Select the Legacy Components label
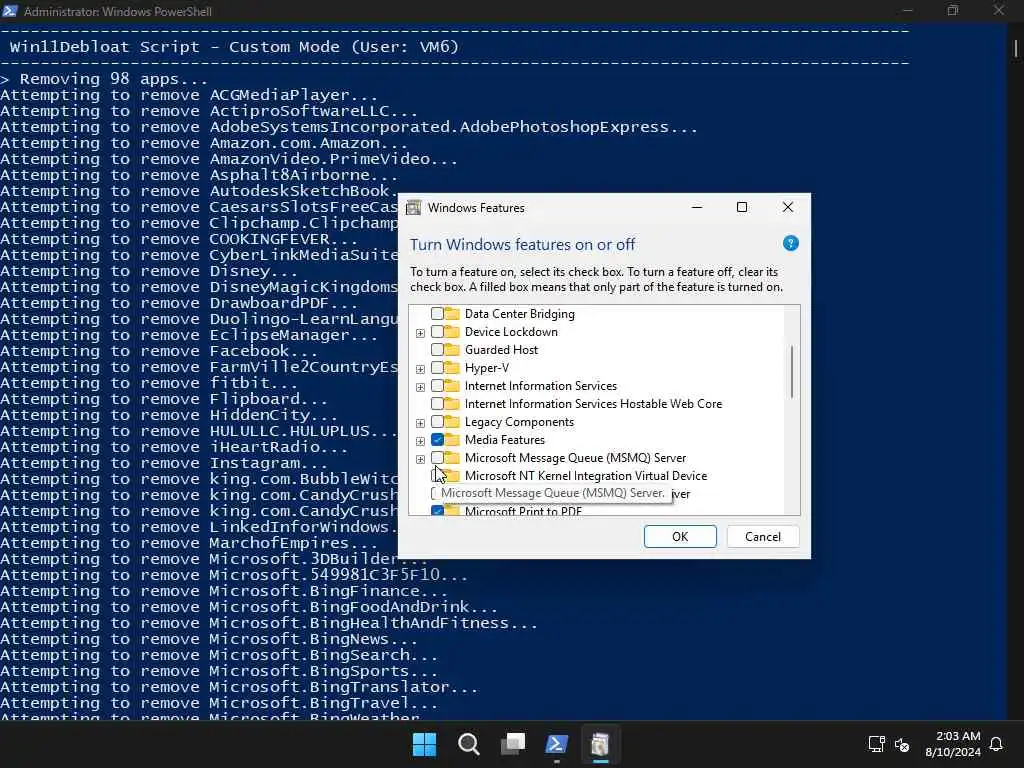1024x768 pixels. (x=519, y=422)
